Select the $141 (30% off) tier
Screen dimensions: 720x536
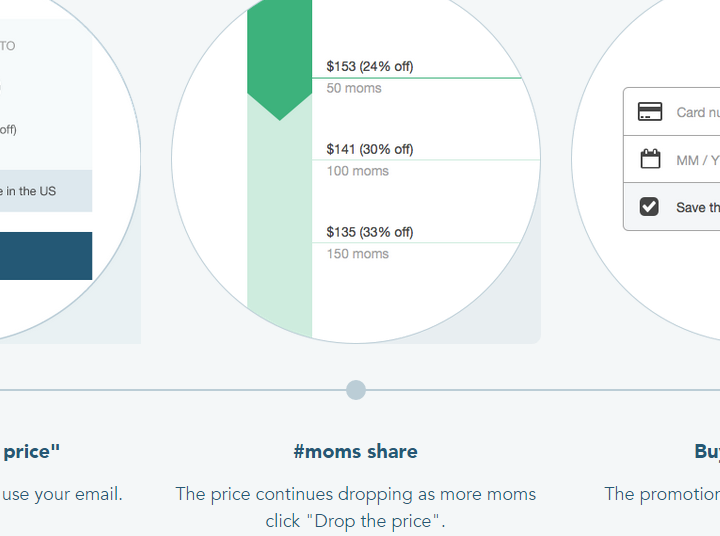(x=370, y=149)
